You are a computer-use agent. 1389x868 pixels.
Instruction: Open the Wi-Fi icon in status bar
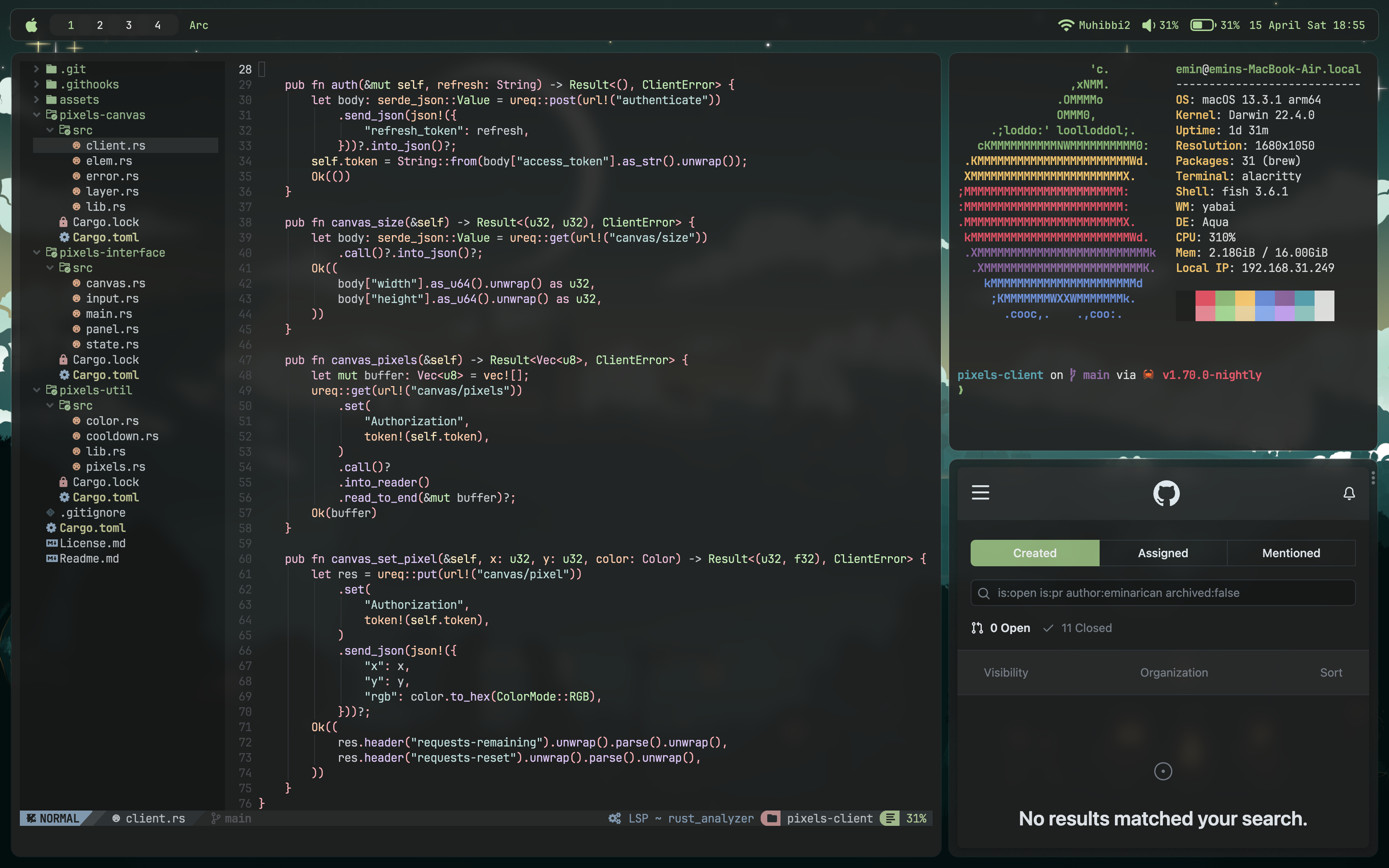tap(1065, 25)
